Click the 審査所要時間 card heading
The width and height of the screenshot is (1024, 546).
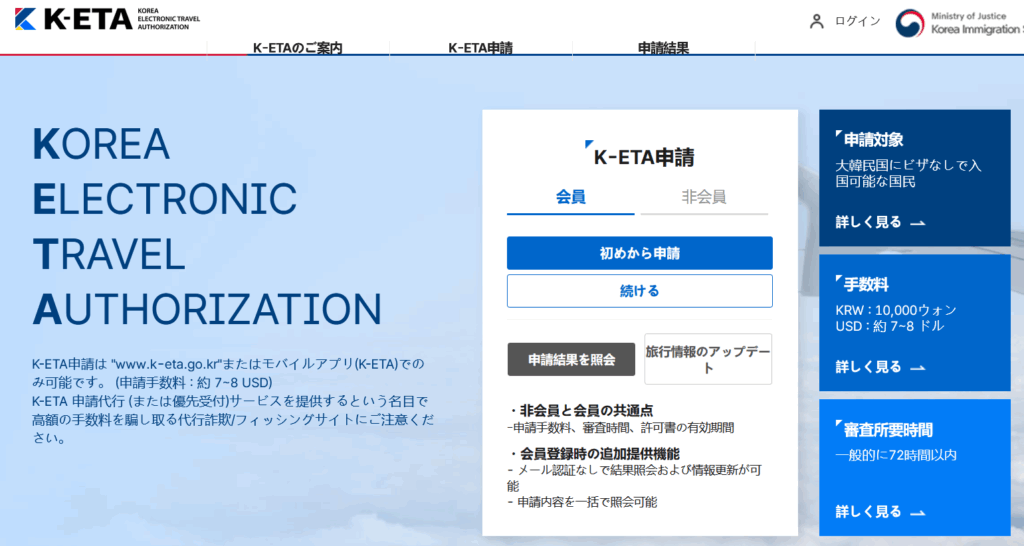(x=888, y=430)
